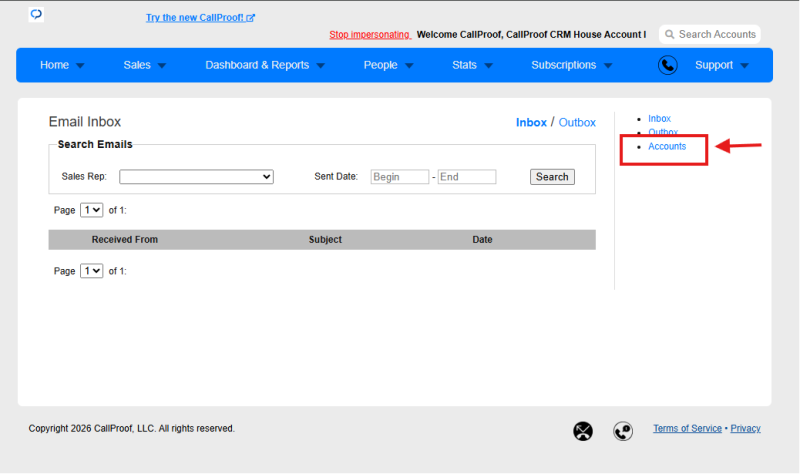Viewport: 800px width, 474px height.
Task: Click the Email Inbox heading
Action: coord(85,122)
